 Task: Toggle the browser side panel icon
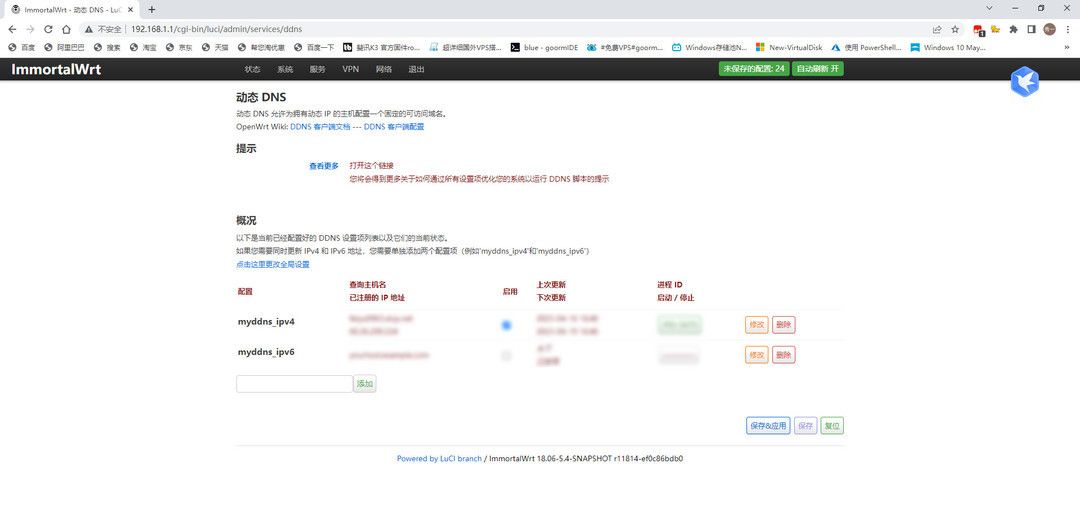1032,30
